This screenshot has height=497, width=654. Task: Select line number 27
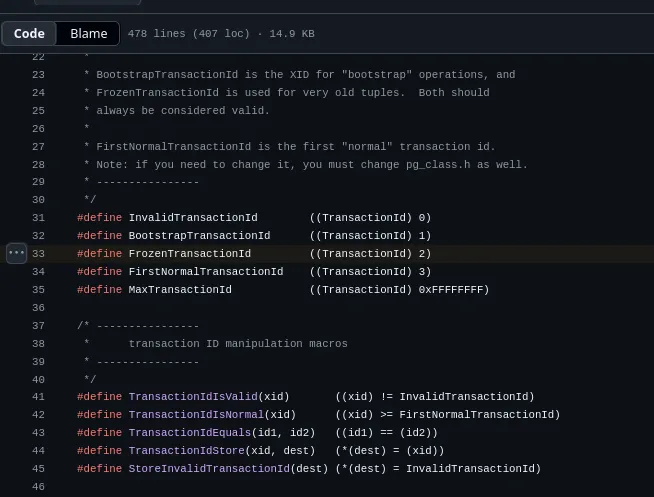[x=38, y=147]
